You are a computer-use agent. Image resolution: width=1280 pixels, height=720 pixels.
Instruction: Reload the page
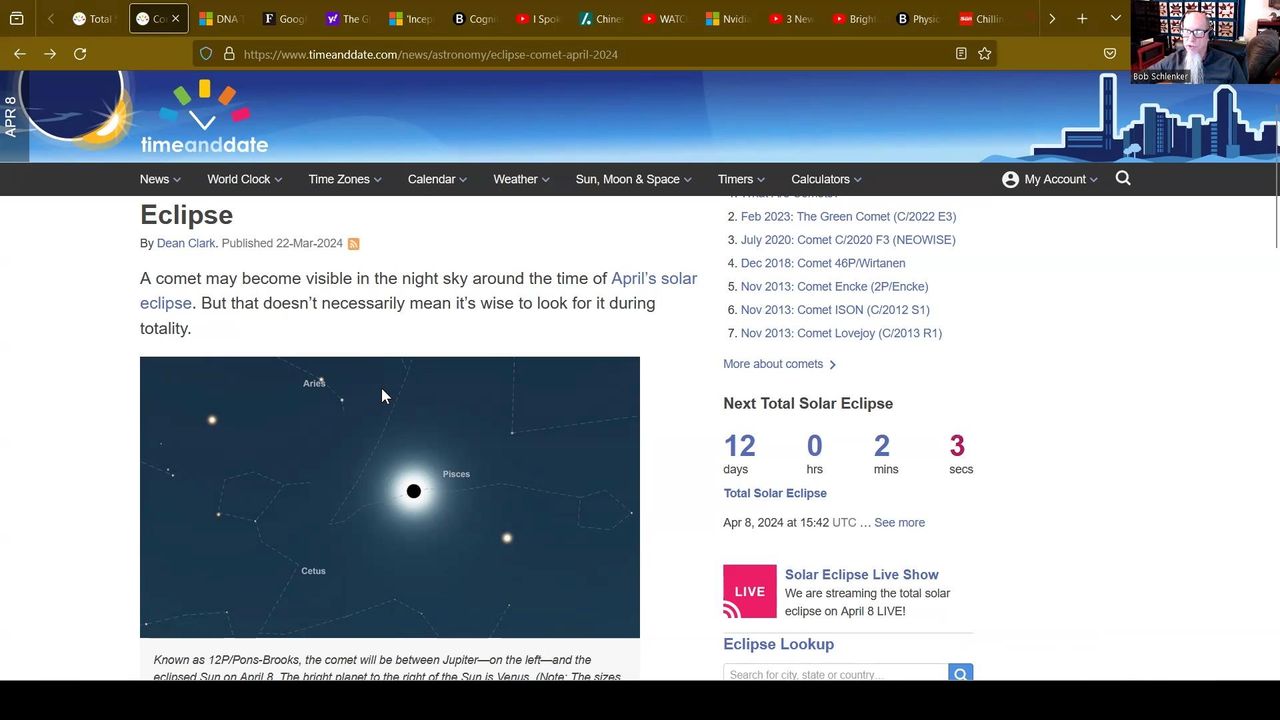click(80, 54)
